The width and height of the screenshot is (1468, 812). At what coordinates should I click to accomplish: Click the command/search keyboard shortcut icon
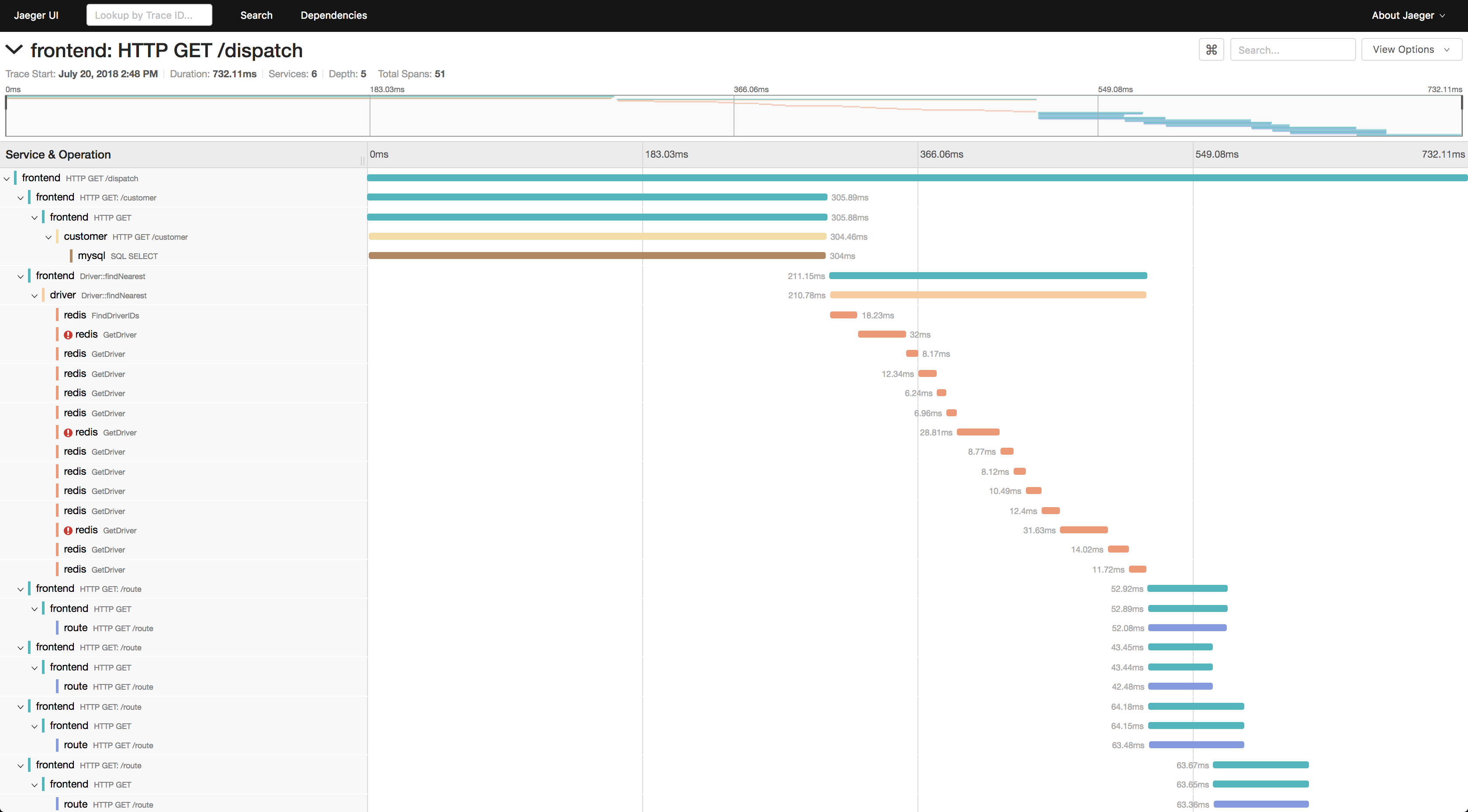coord(1211,48)
